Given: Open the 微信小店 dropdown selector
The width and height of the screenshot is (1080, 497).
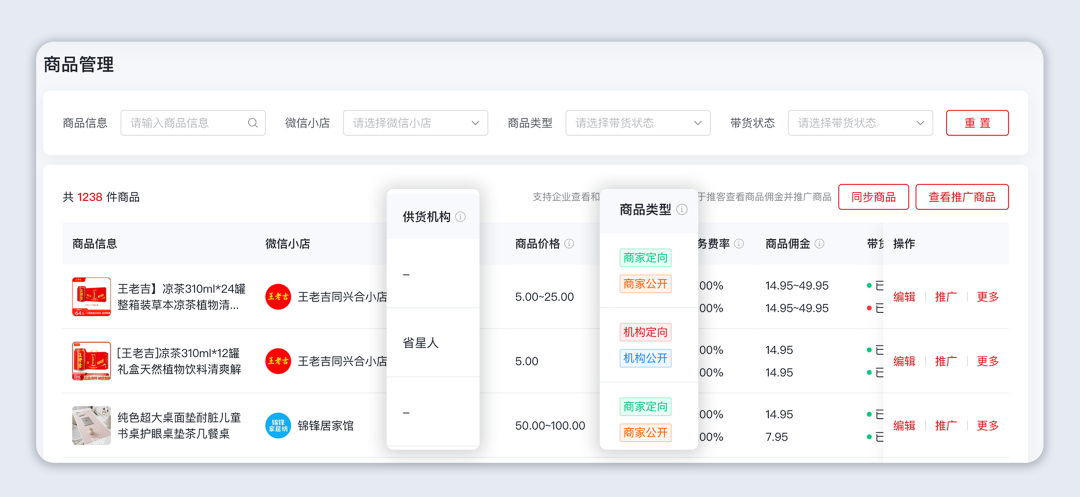Looking at the screenshot, I should click(x=415, y=123).
